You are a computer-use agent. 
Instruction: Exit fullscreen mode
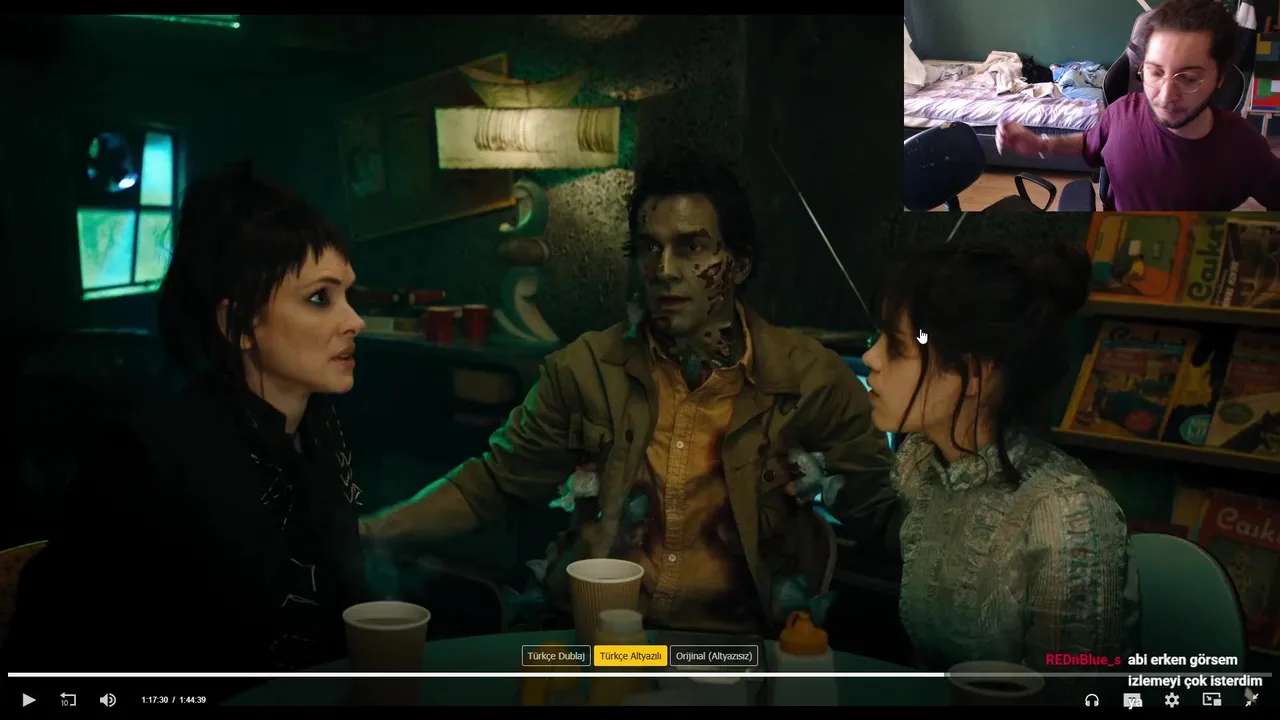point(1251,700)
